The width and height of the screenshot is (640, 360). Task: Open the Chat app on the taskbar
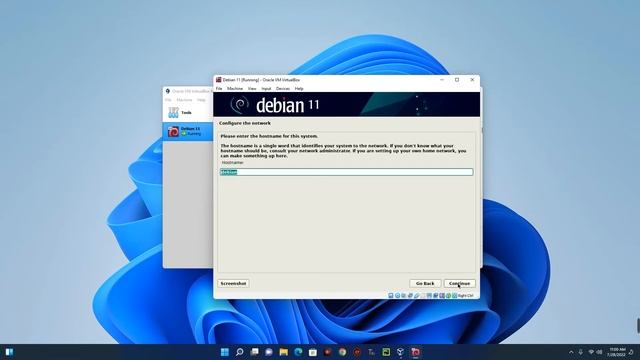click(269, 352)
